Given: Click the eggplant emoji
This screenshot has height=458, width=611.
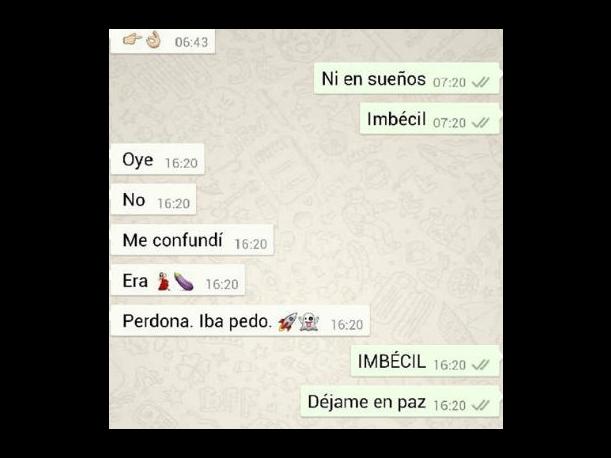Looking at the screenshot, I should (x=184, y=281).
